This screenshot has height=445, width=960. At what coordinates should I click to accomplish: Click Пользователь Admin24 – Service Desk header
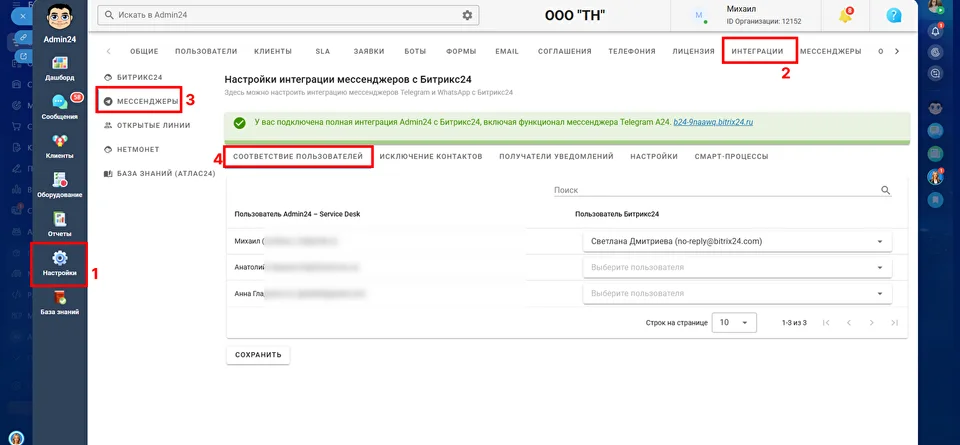pos(298,214)
